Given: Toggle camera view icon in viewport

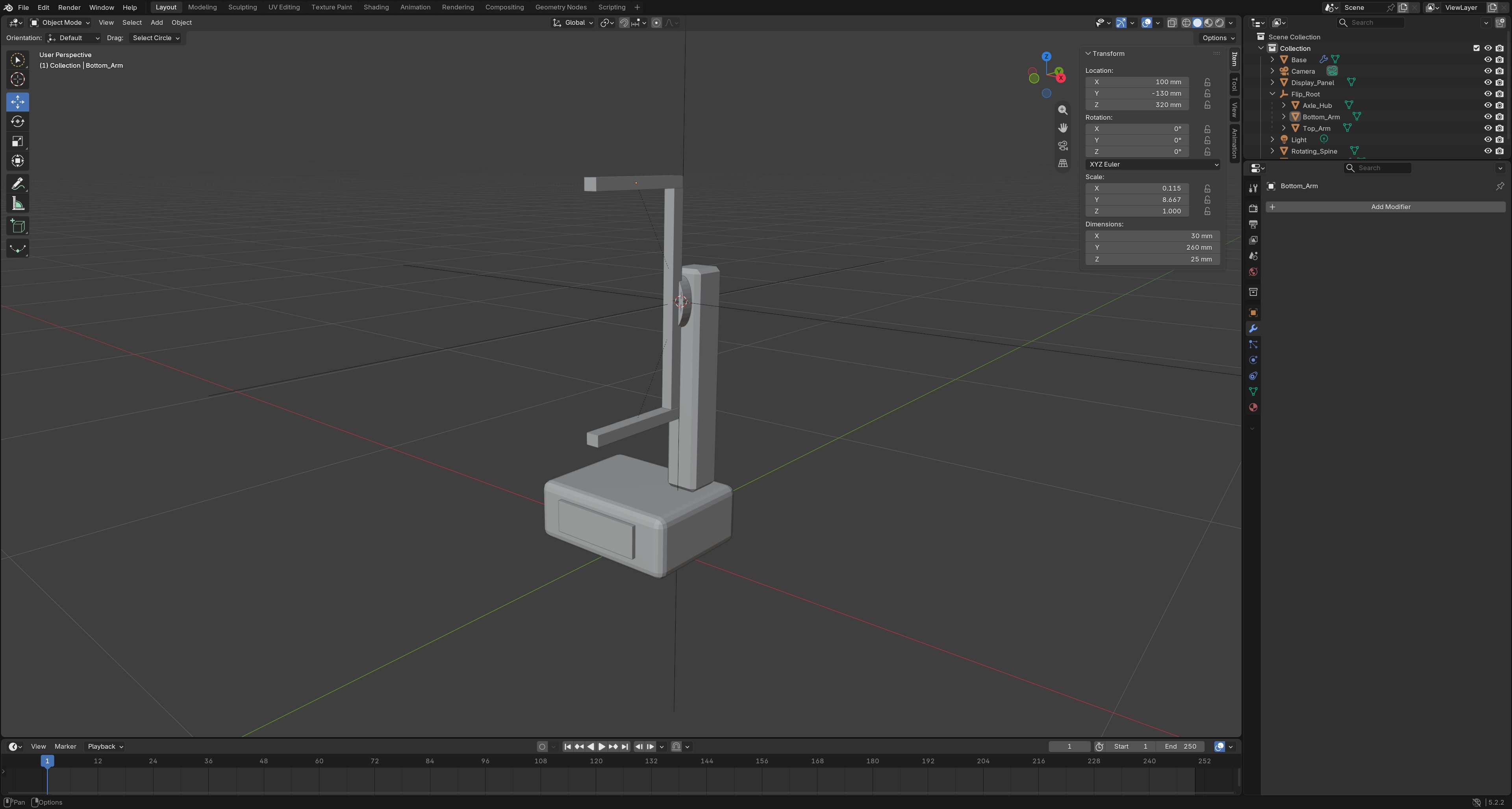Looking at the screenshot, I should coord(1062,145).
